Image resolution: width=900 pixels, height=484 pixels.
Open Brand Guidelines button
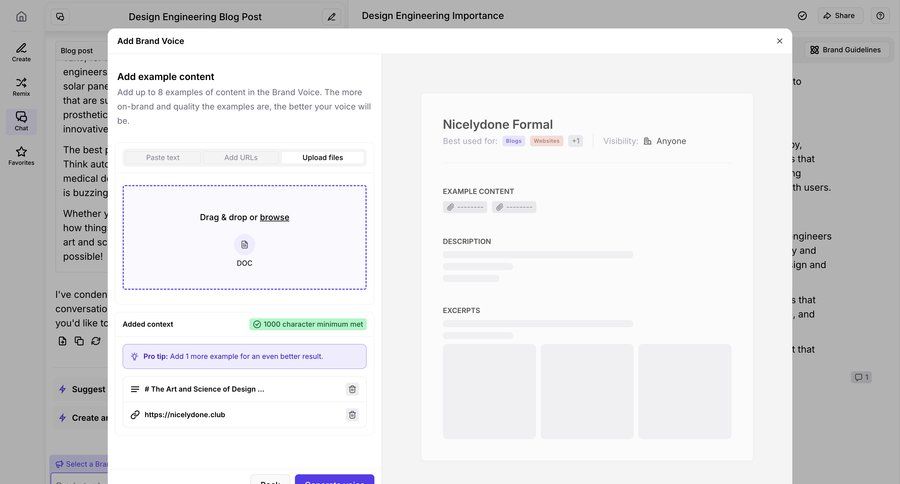[x=845, y=50]
